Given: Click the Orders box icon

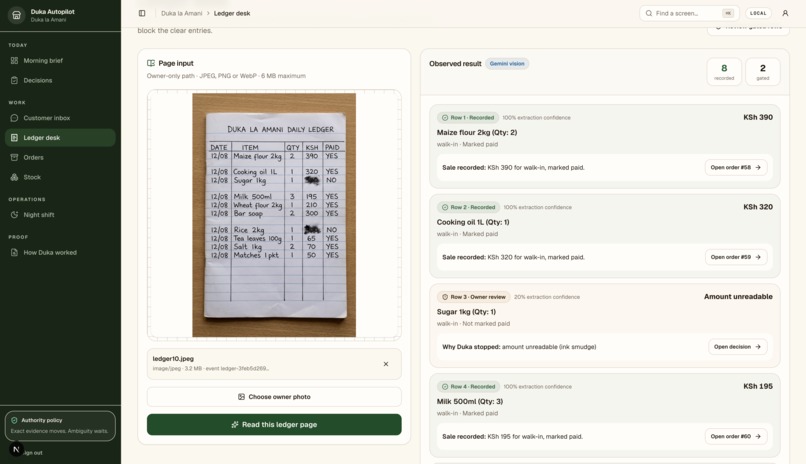Looking at the screenshot, I should click(x=14, y=157).
